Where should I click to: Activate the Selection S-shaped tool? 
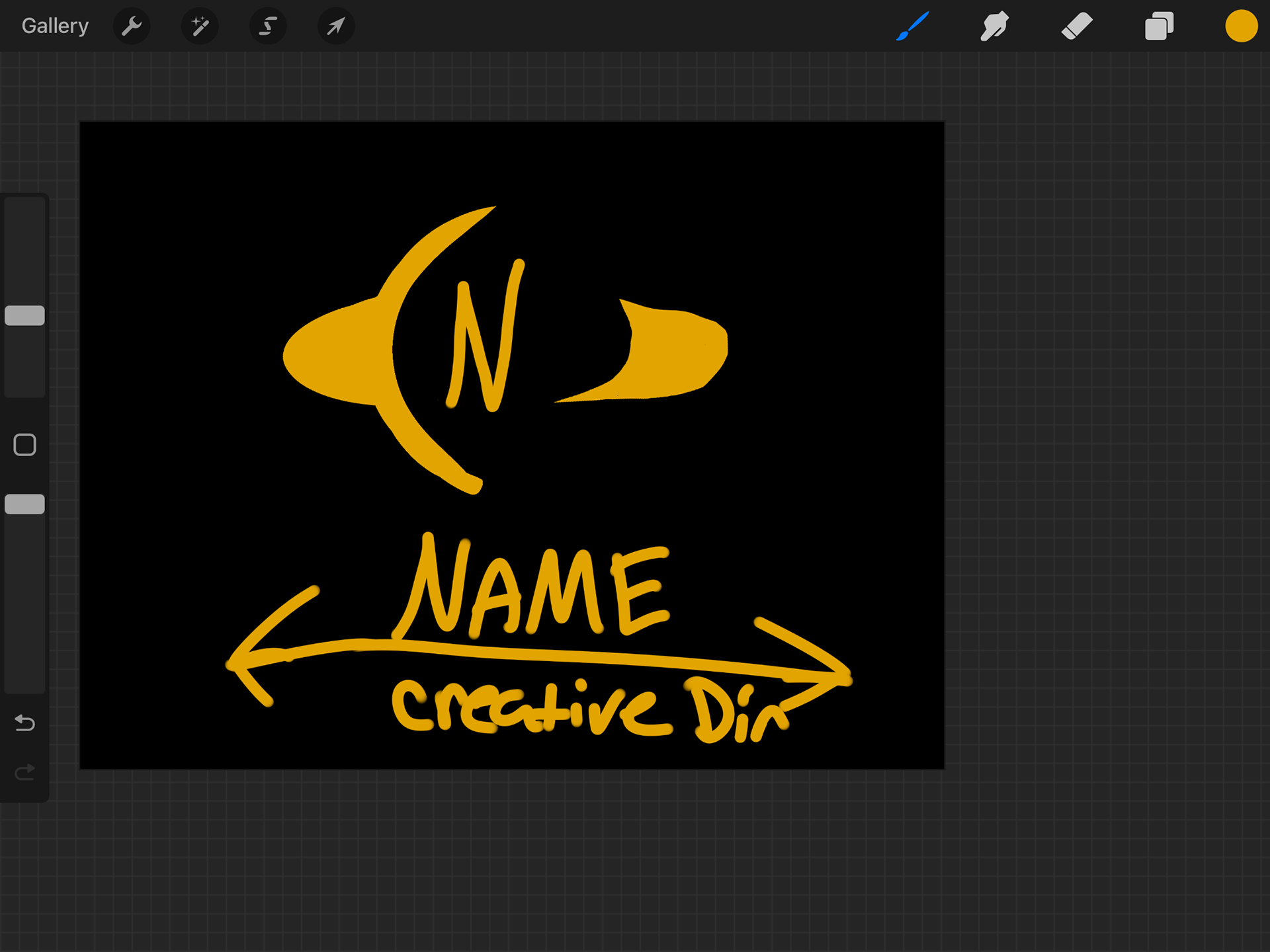pyautogui.click(x=268, y=26)
